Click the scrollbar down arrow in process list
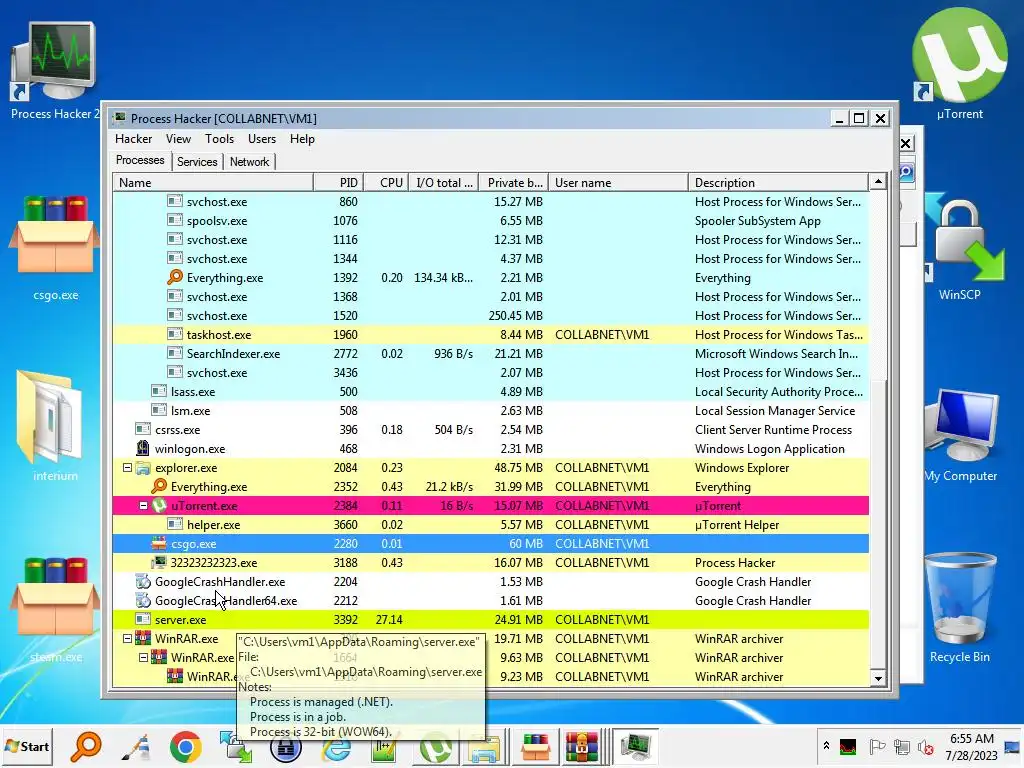Image resolution: width=1024 pixels, height=768 pixels. click(878, 679)
